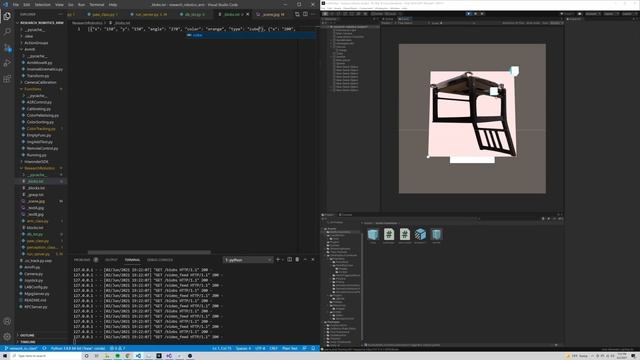
Task: Create a new terminal with the plus icon
Action: 278,260
